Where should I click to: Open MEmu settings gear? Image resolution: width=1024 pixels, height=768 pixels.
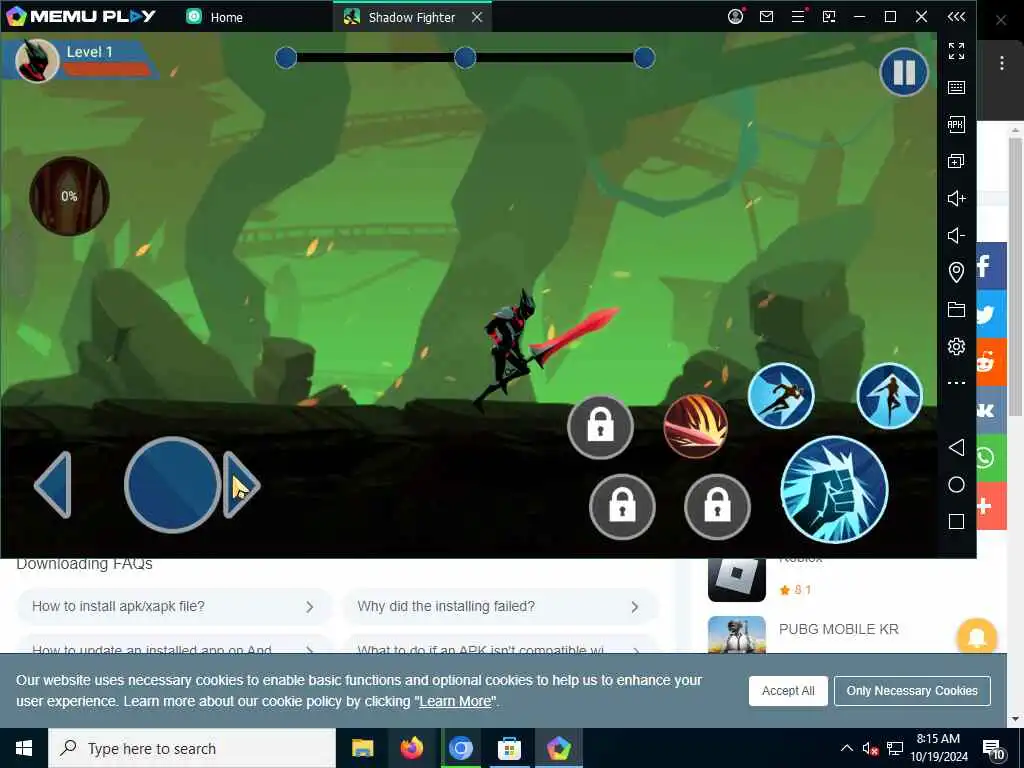956,346
